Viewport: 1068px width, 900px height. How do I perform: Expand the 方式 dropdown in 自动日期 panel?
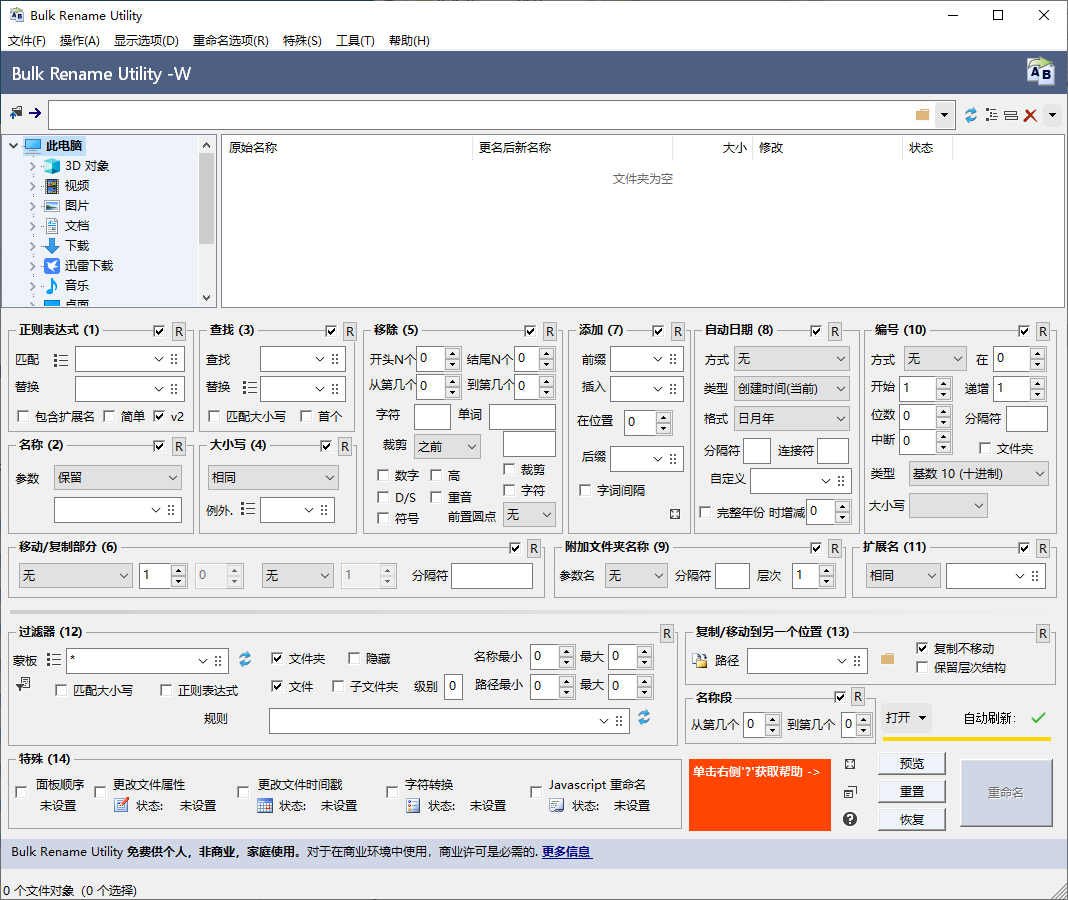pyautogui.click(x=791, y=358)
